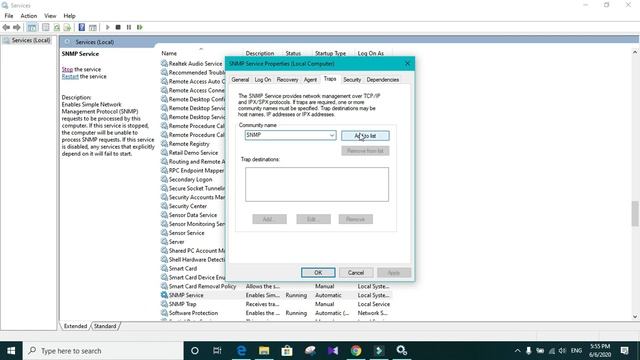Open Visual Studio from the taskbar
Image resolution: width=640 pixels, height=360 pixels.
pos(333,351)
